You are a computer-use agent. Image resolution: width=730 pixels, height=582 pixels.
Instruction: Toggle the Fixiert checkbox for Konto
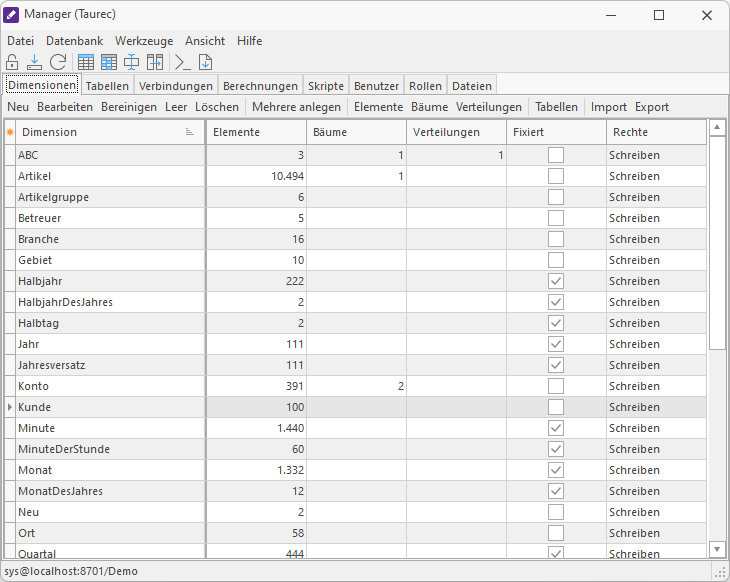pyautogui.click(x=555, y=386)
